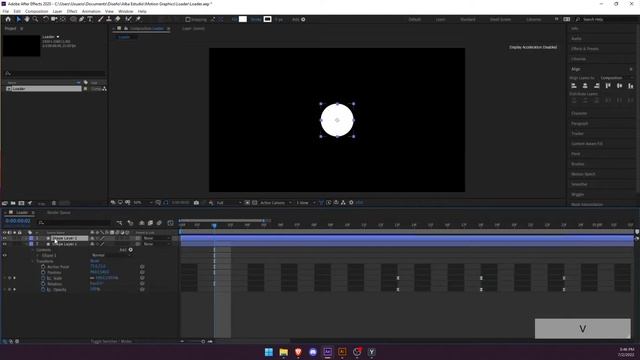The width and height of the screenshot is (640, 360).
Task: Open the Composition menu
Action: (36, 11)
